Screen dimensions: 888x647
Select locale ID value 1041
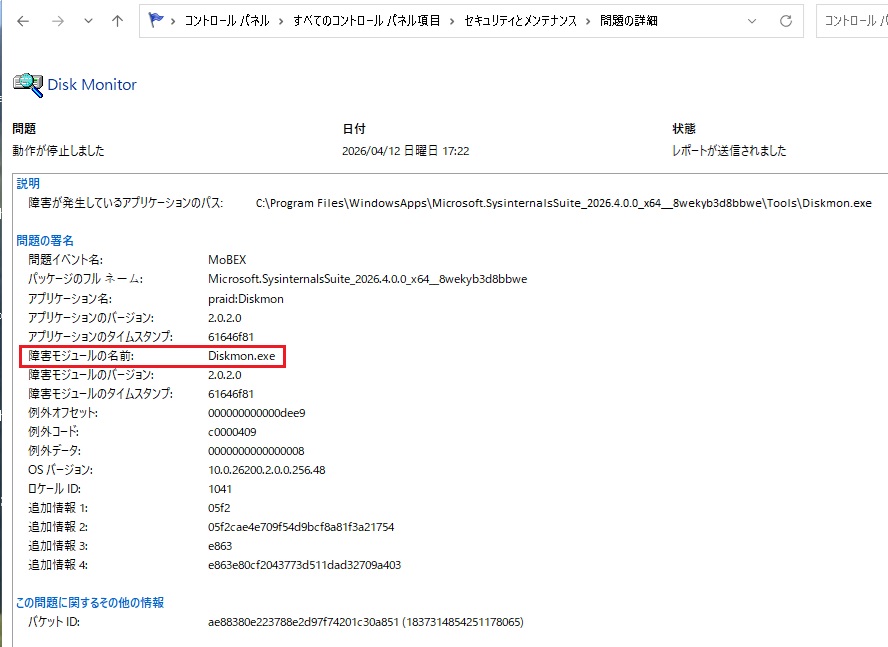(x=220, y=489)
